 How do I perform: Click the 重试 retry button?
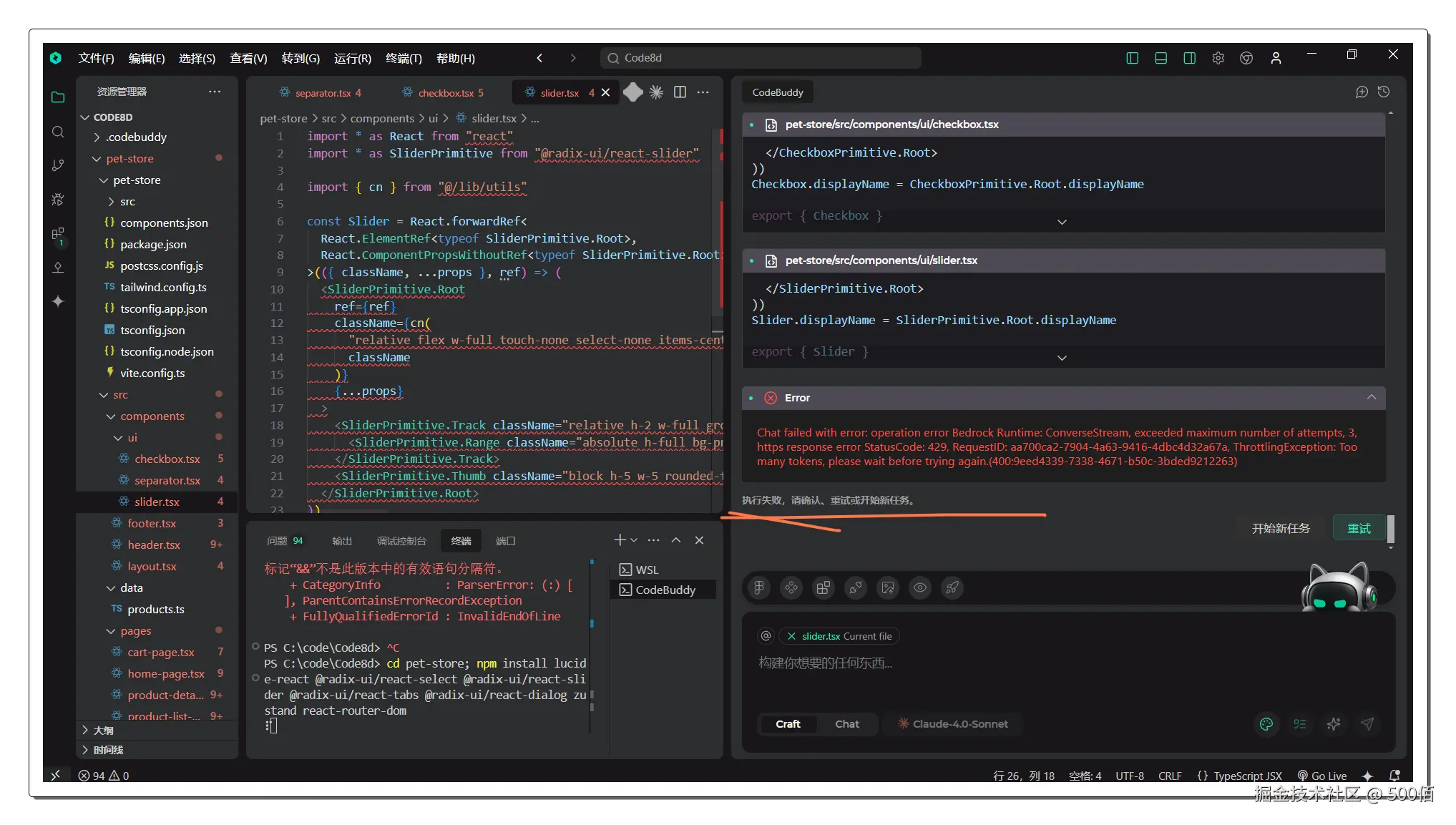1359,528
